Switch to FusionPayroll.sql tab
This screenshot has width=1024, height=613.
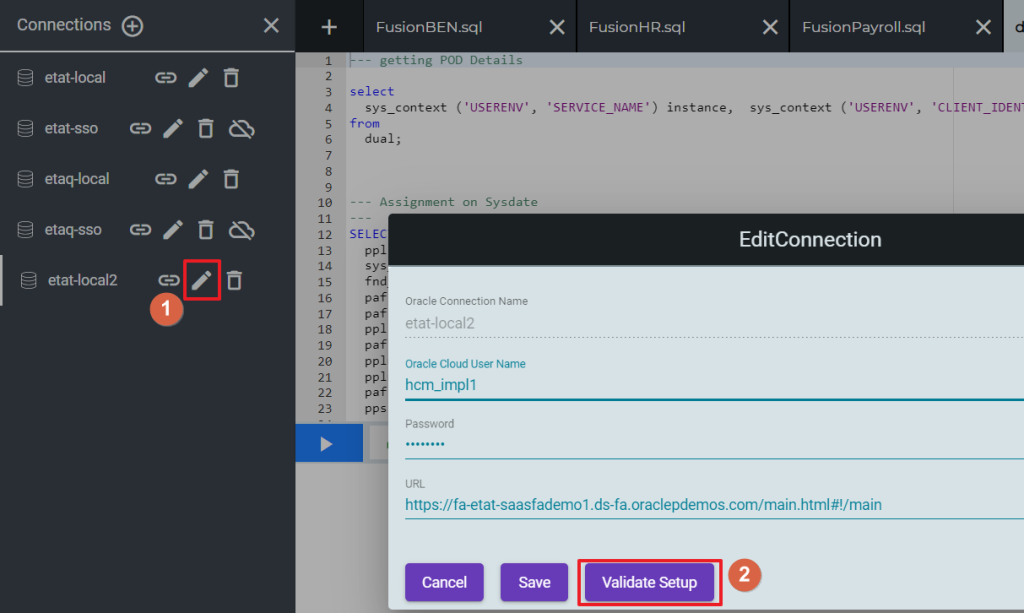point(863,27)
